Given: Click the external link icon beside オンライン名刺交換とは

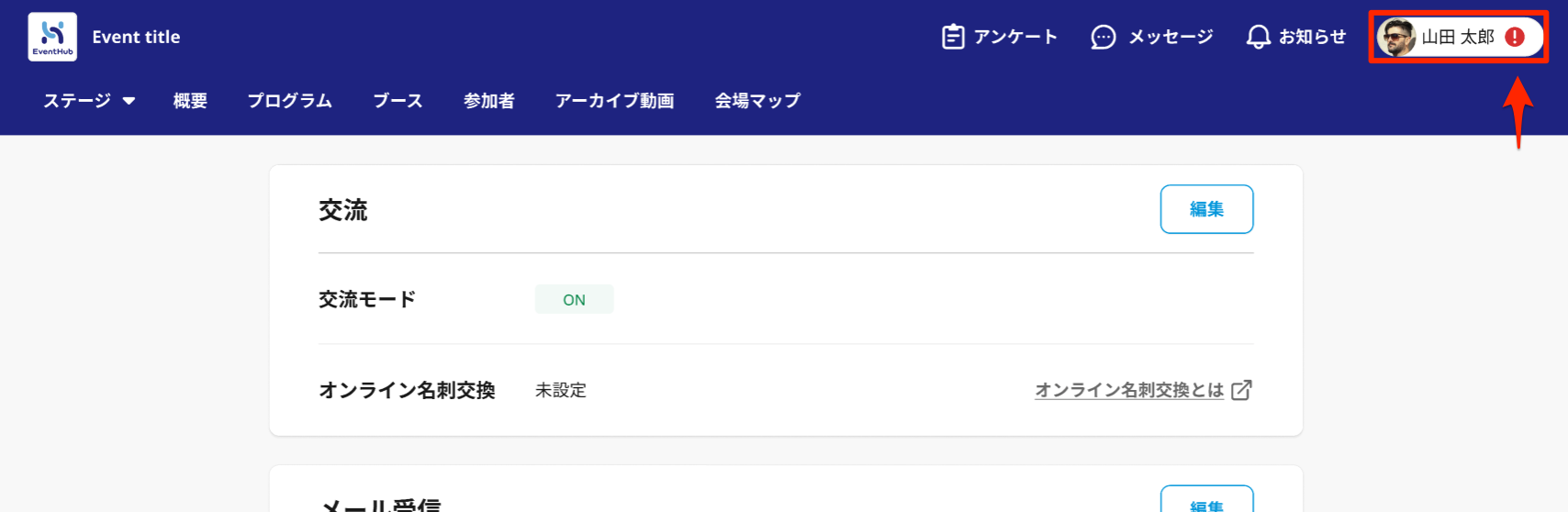Looking at the screenshot, I should 1241,390.
